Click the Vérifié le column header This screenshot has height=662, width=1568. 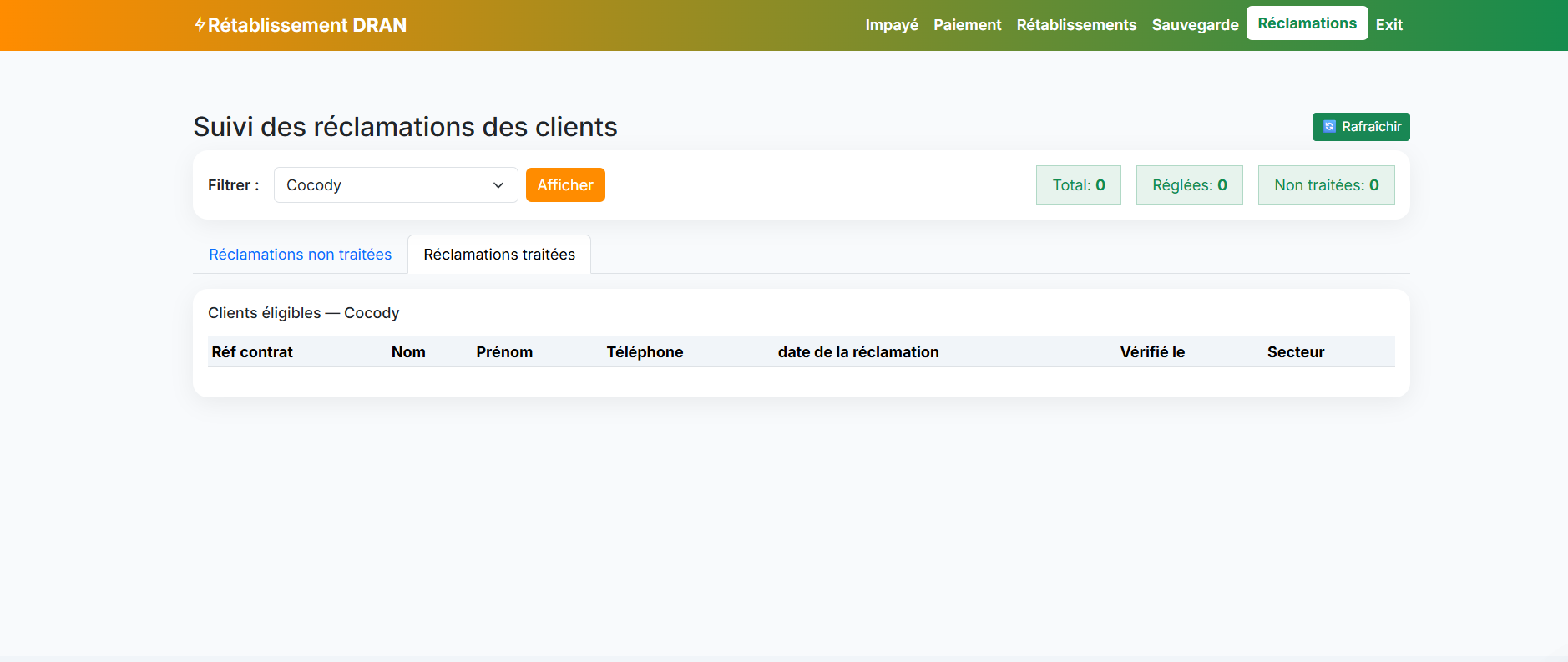click(1152, 352)
